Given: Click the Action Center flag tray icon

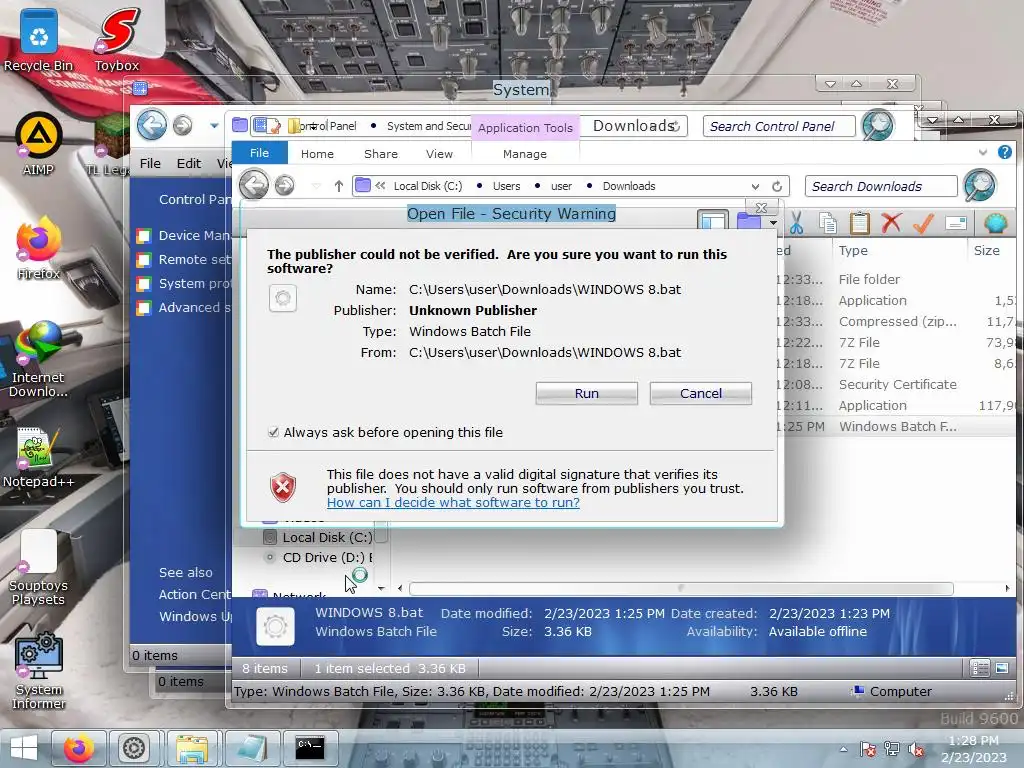Looking at the screenshot, I should click(867, 749).
